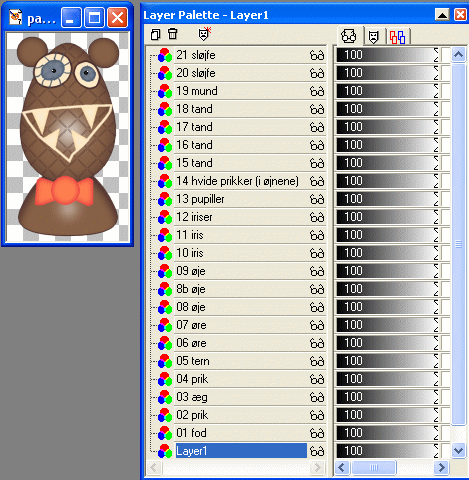Click the Create mask icon with red asterisk
Viewport: 469px width, 480px height.
point(204,34)
